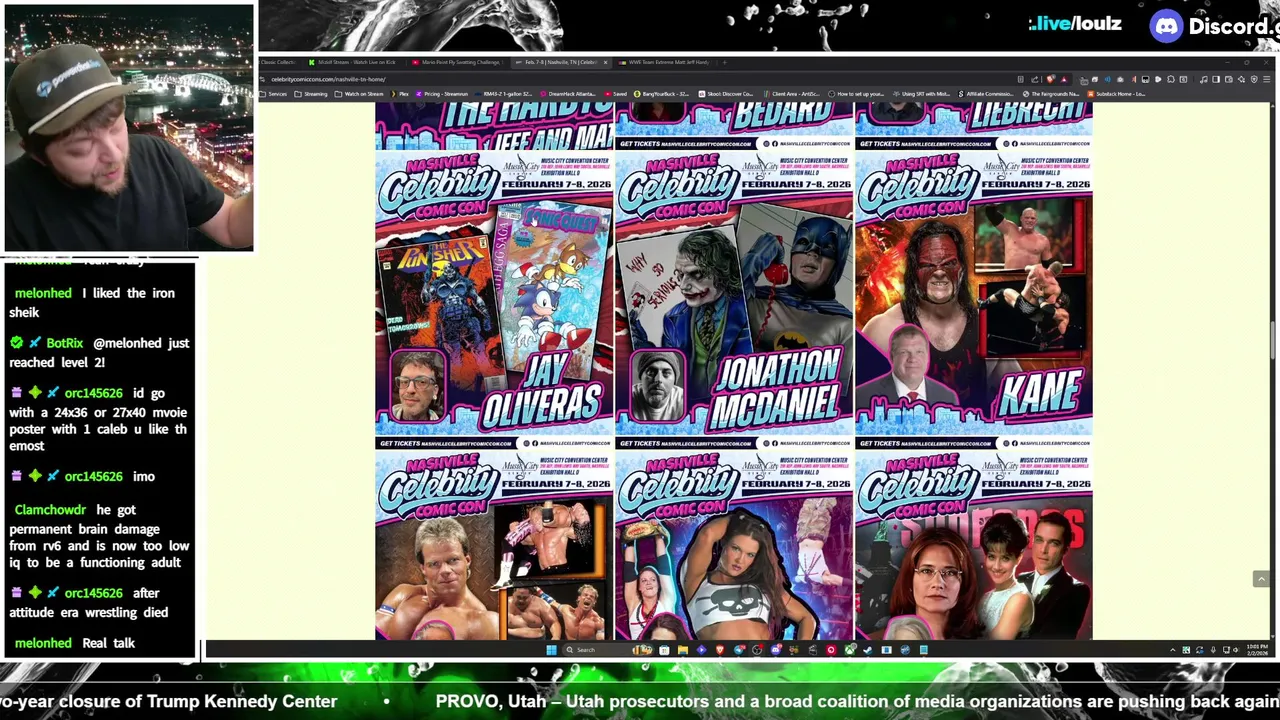Click the browser vertical scrollbar
Screen dimensions: 1280x720
(x=1272, y=340)
